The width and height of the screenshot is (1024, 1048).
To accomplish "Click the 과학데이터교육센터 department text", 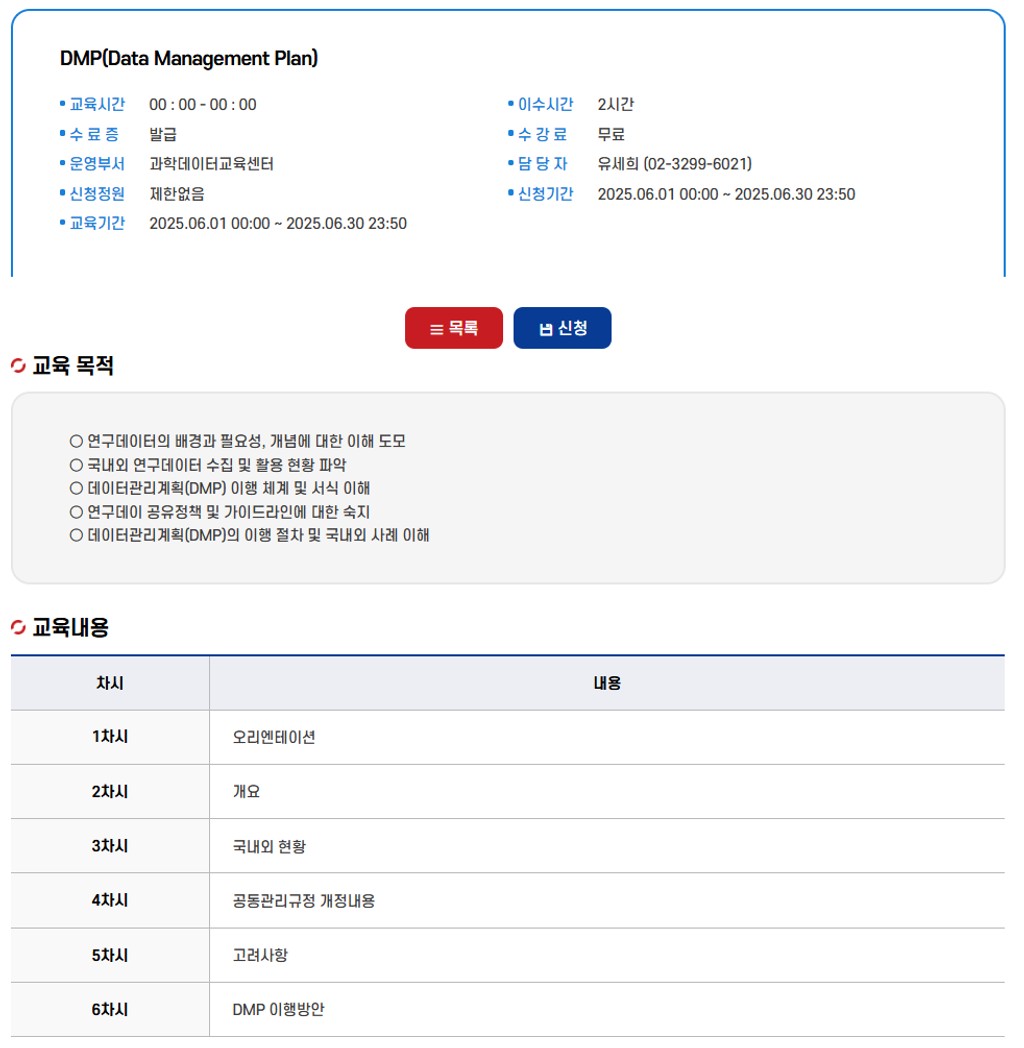I will tap(211, 164).
